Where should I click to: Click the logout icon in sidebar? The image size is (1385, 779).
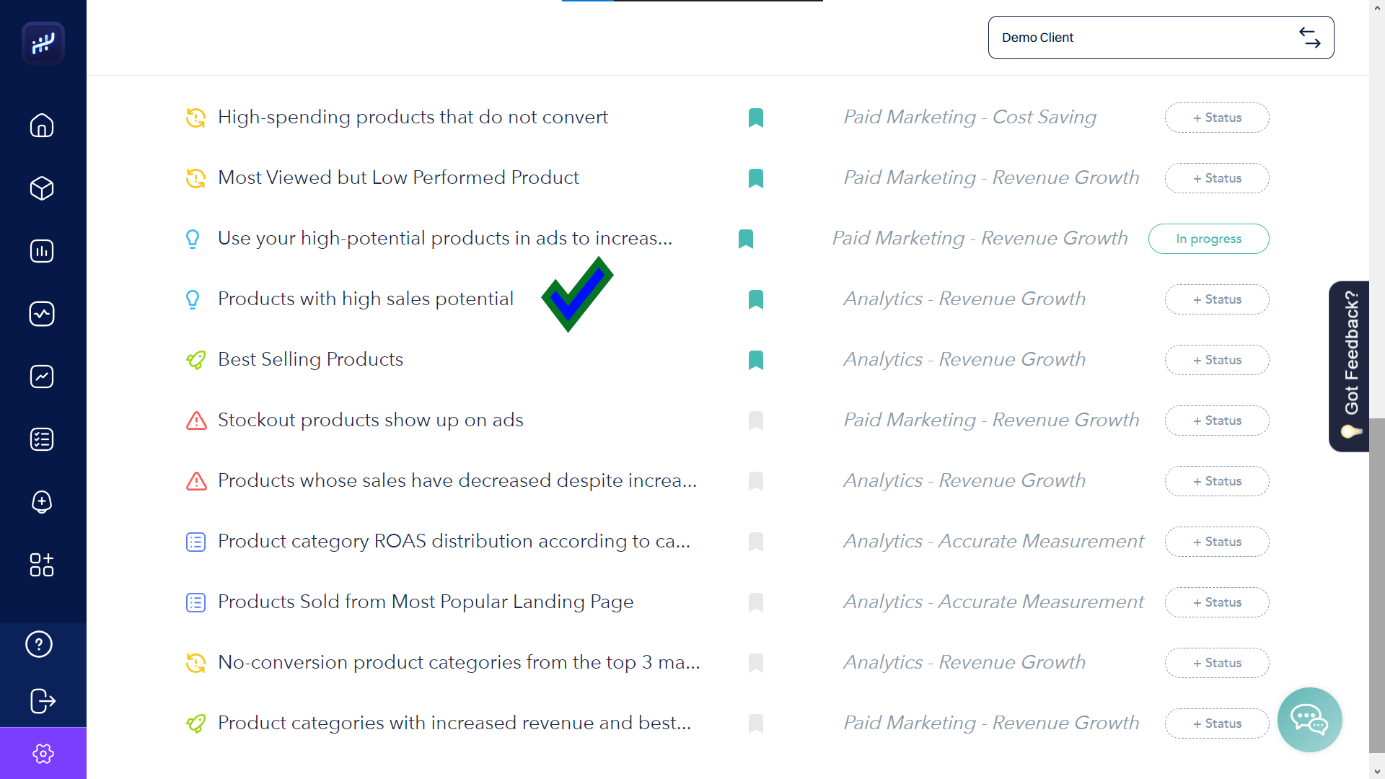point(42,701)
